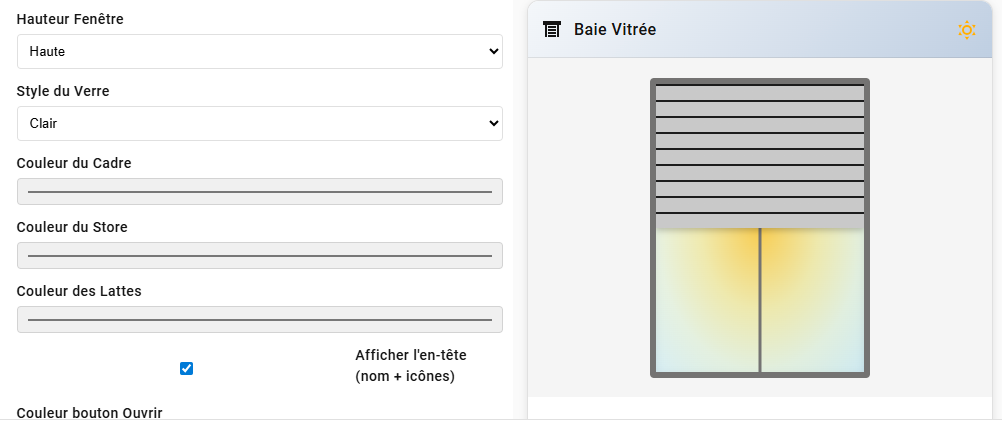Click the Couleur du Store label
Screen dimensions: 1002x430
click(x=72, y=227)
